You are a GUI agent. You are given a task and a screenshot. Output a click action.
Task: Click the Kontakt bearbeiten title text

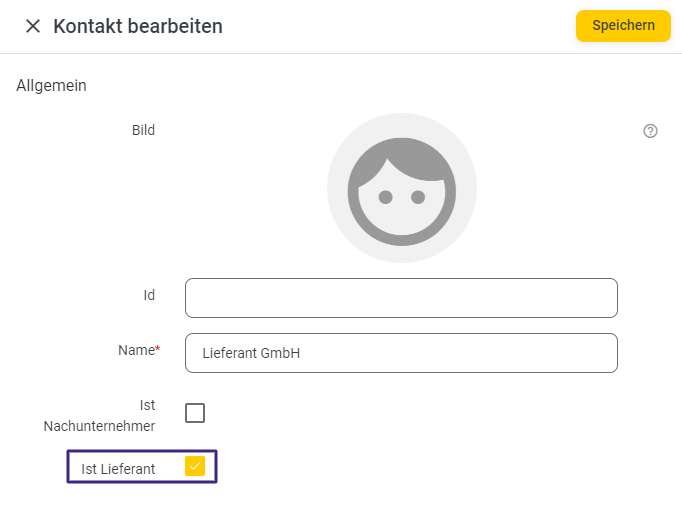coord(138,26)
